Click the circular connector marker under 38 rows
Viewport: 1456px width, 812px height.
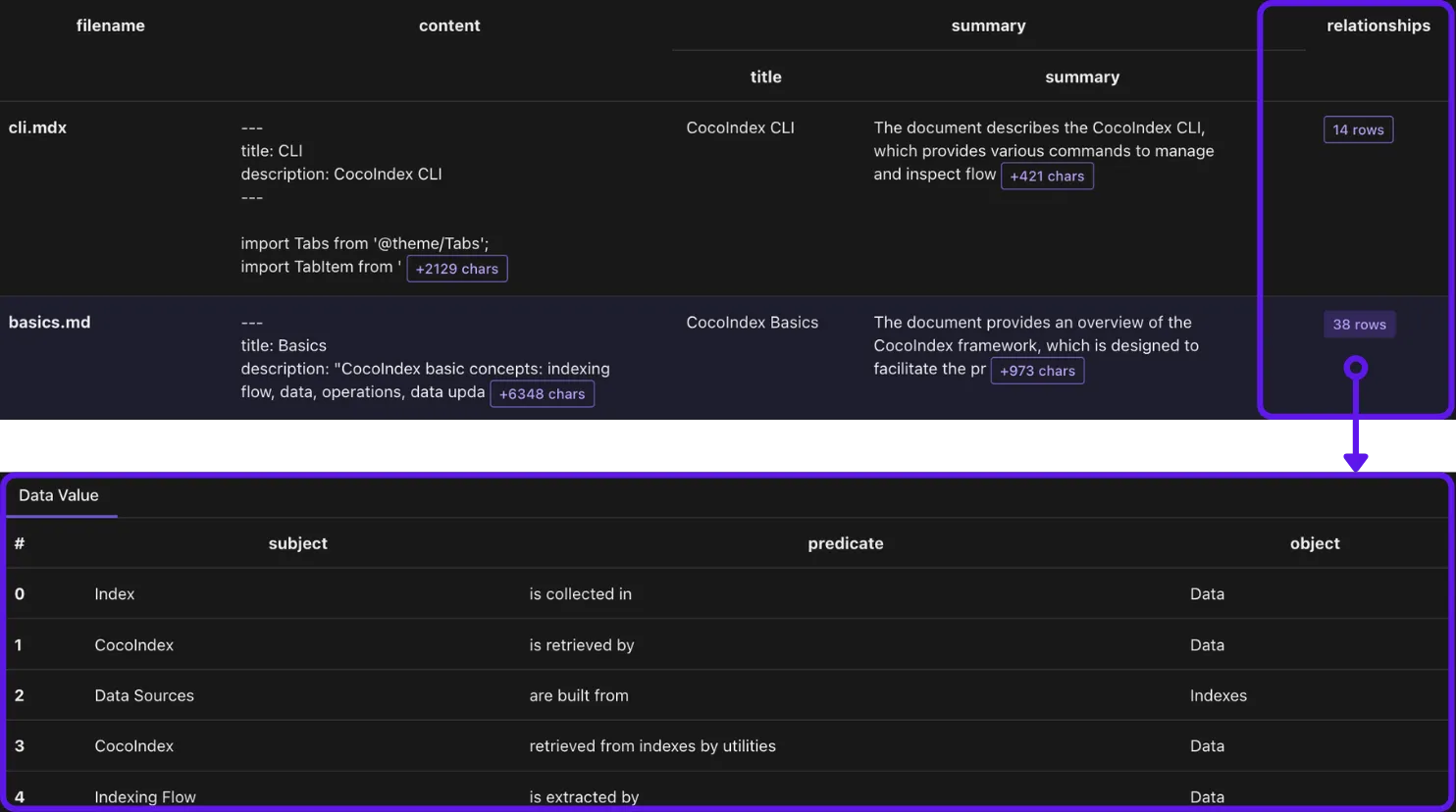point(1355,368)
